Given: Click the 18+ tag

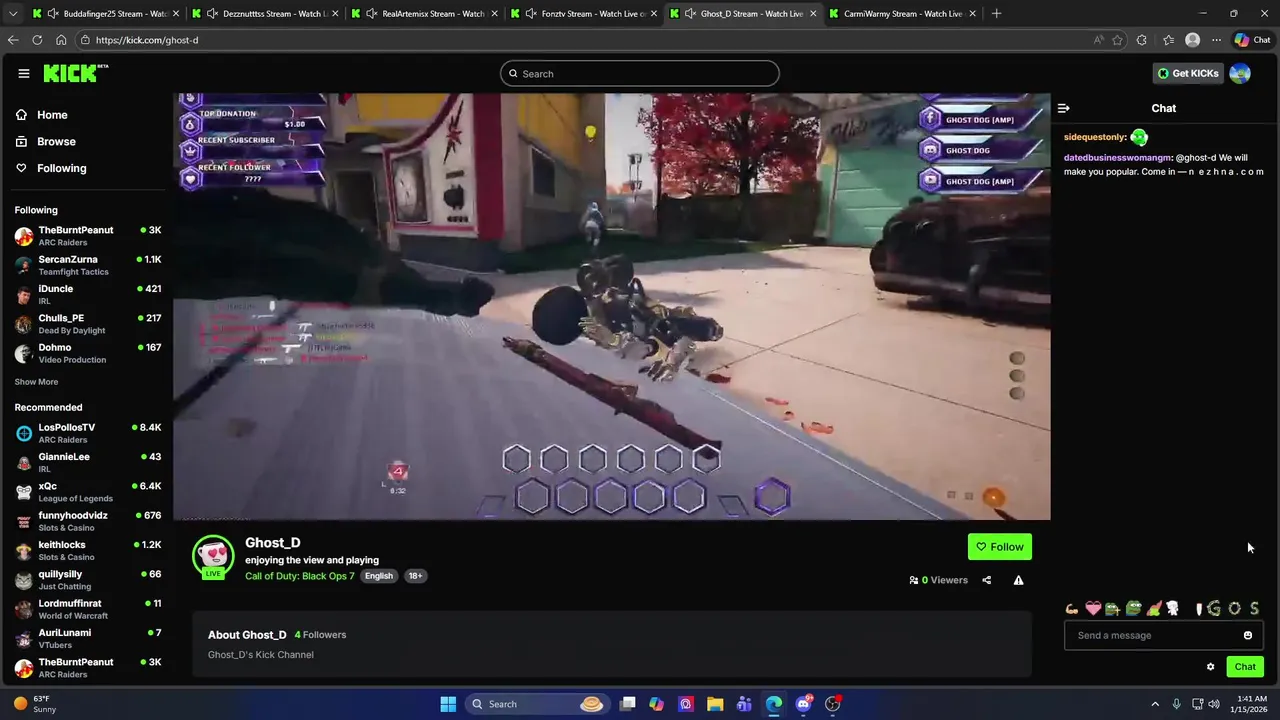Looking at the screenshot, I should coord(415,576).
